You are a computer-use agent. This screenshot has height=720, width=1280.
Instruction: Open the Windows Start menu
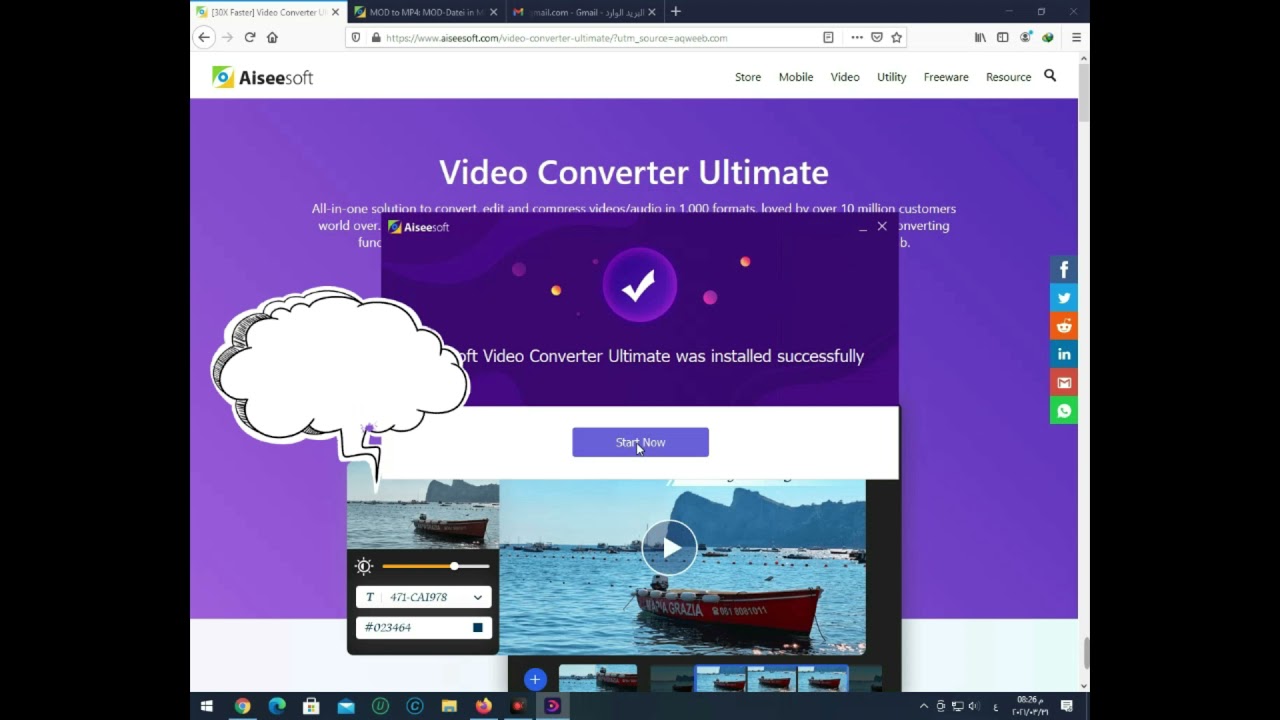pos(207,706)
